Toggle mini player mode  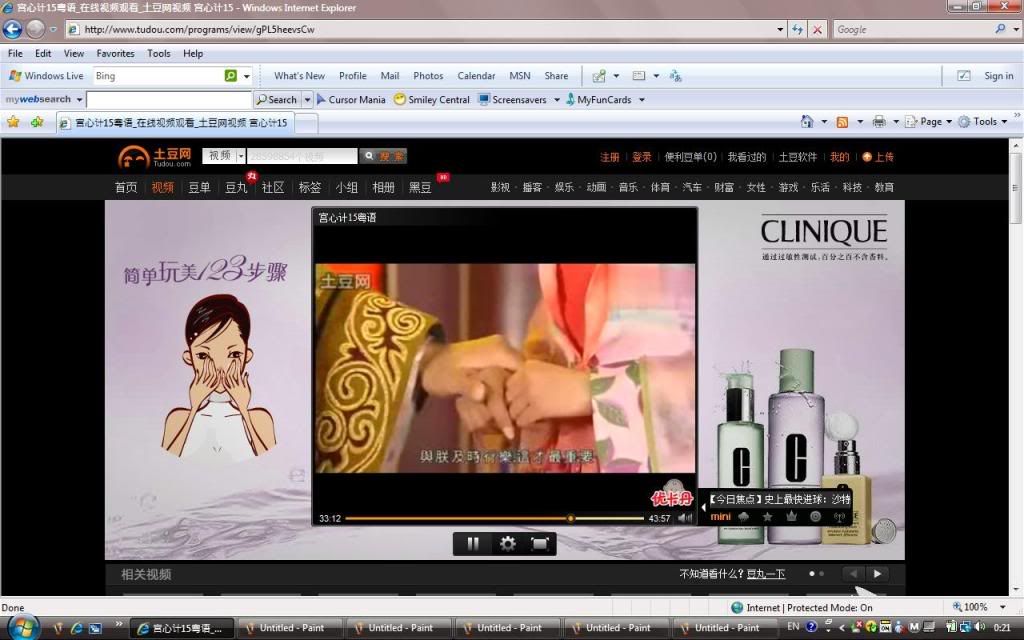[x=720, y=517]
